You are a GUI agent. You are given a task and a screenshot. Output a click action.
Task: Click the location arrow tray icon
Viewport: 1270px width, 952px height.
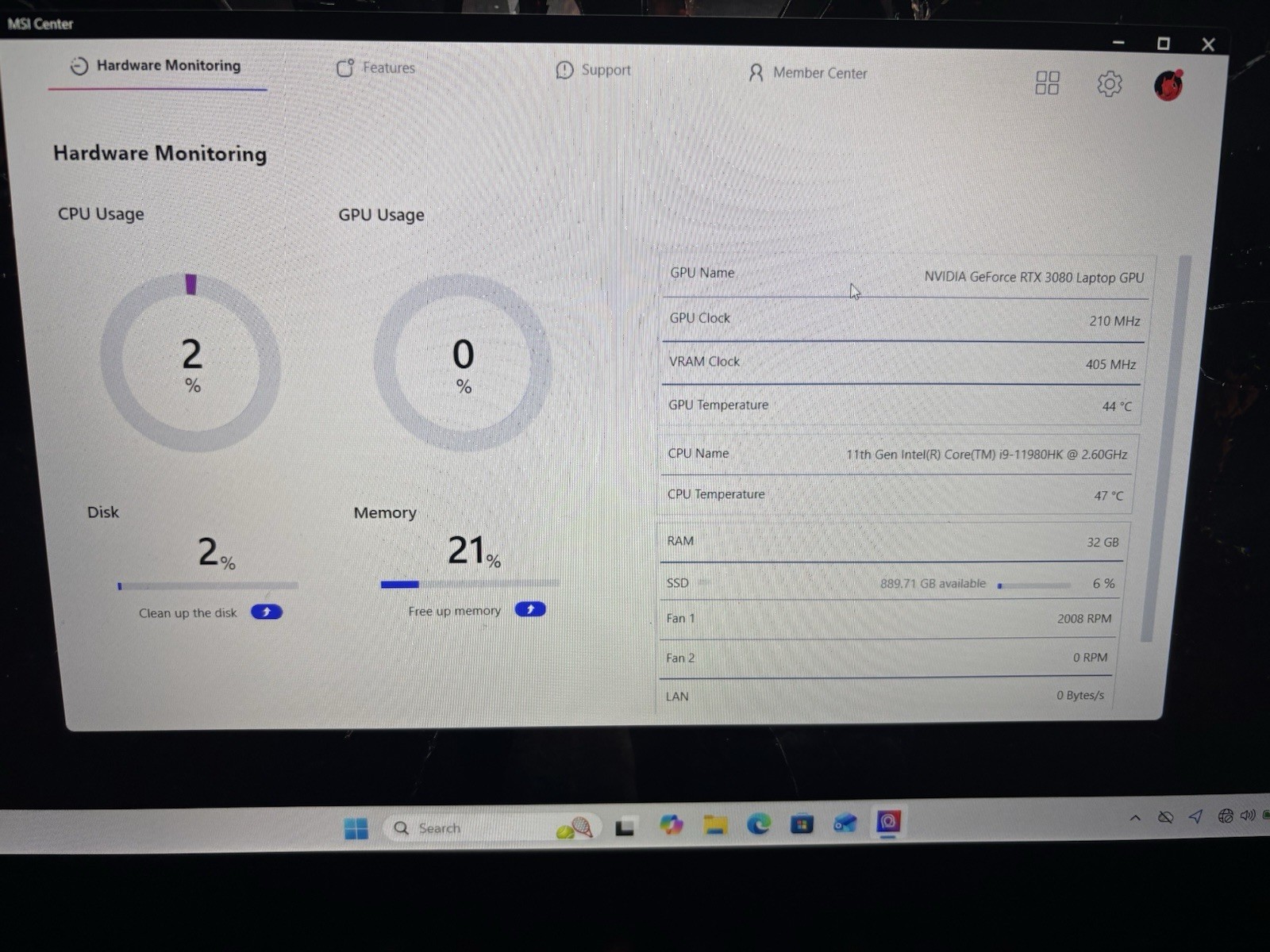pyautogui.click(x=1195, y=816)
